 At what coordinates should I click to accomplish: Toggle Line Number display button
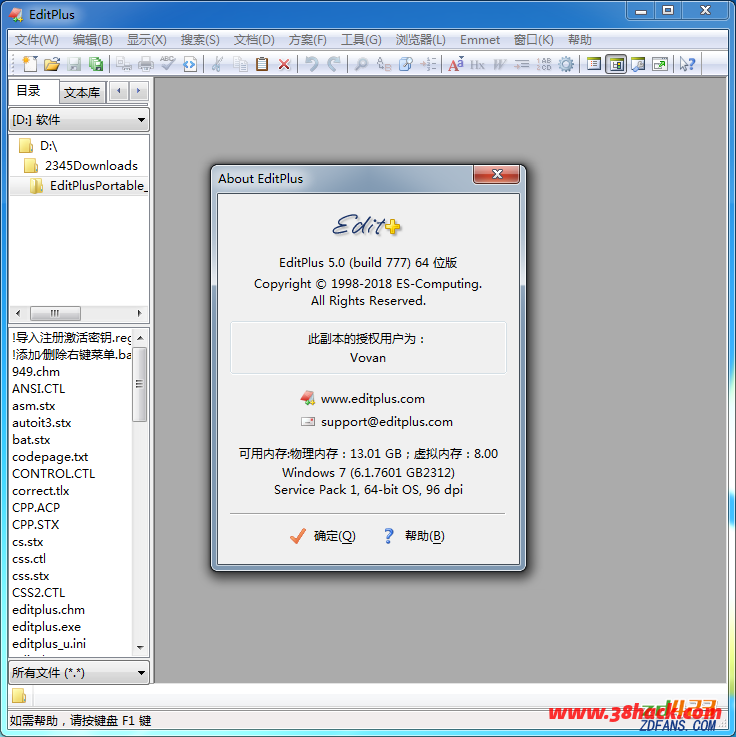544,64
